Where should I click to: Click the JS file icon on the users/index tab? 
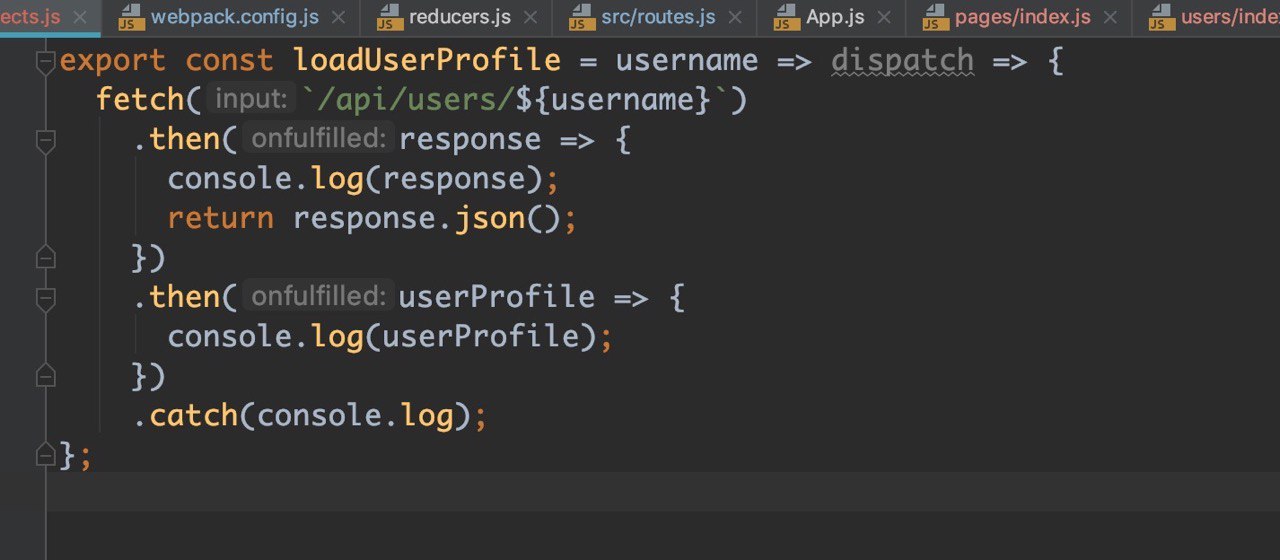[1161, 17]
